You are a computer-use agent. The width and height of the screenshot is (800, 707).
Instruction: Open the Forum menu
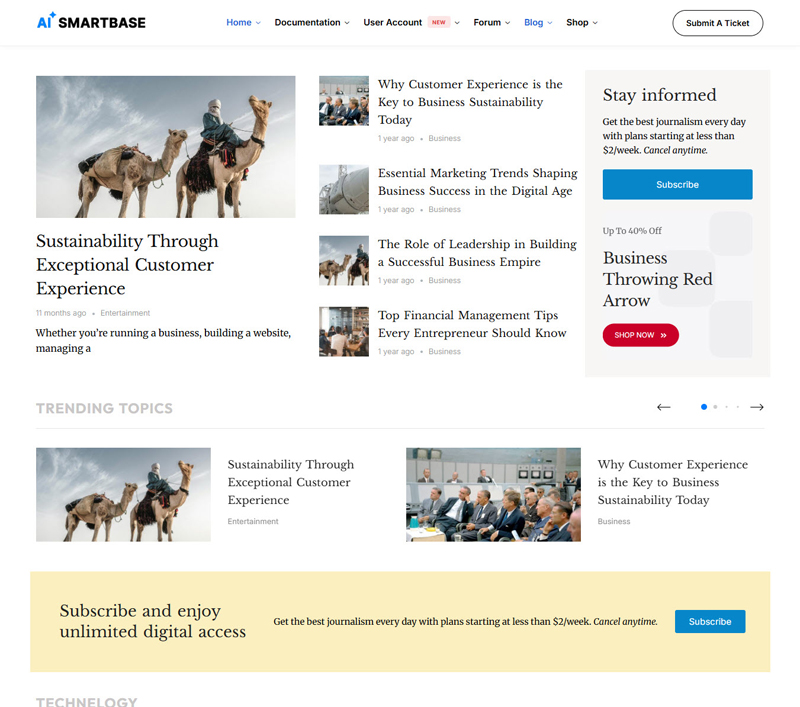[x=491, y=22]
